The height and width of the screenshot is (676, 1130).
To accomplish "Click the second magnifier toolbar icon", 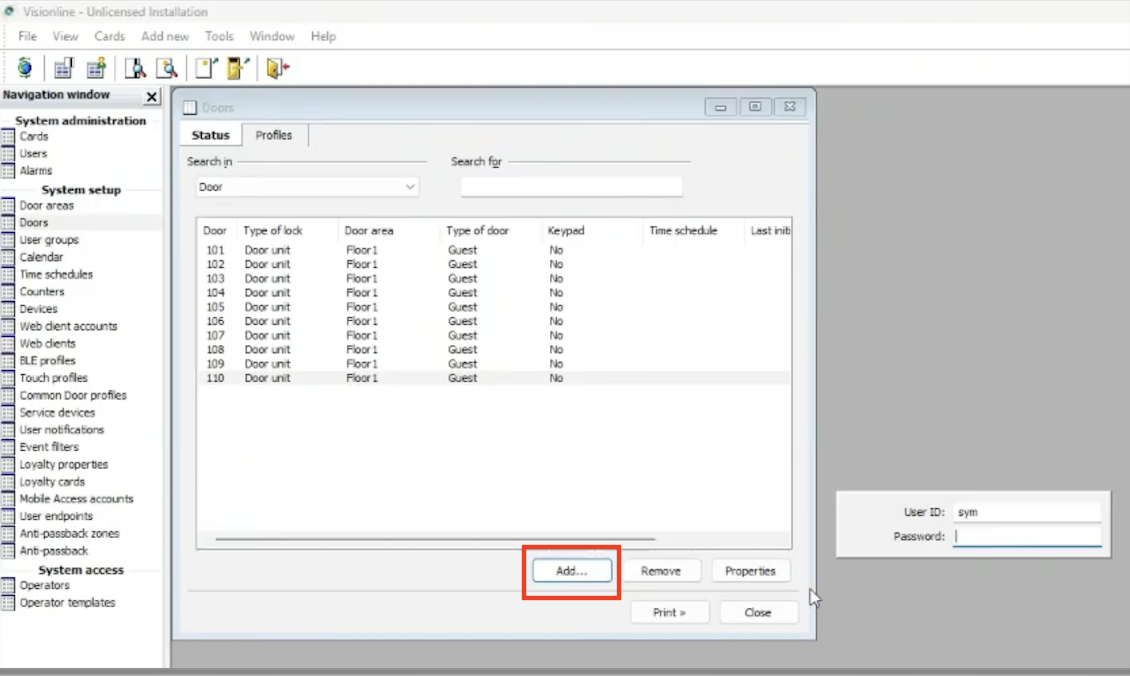I will coord(167,68).
